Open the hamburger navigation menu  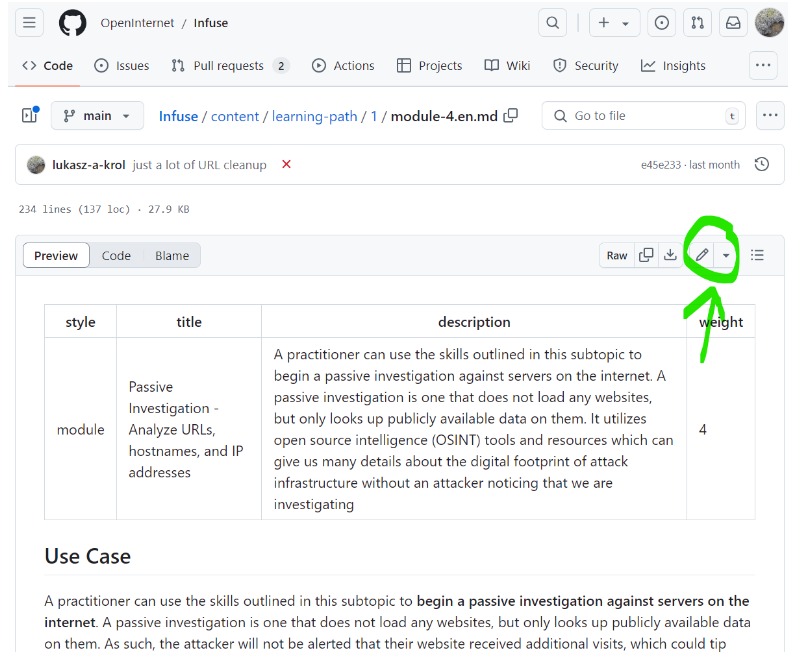pos(29,23)
